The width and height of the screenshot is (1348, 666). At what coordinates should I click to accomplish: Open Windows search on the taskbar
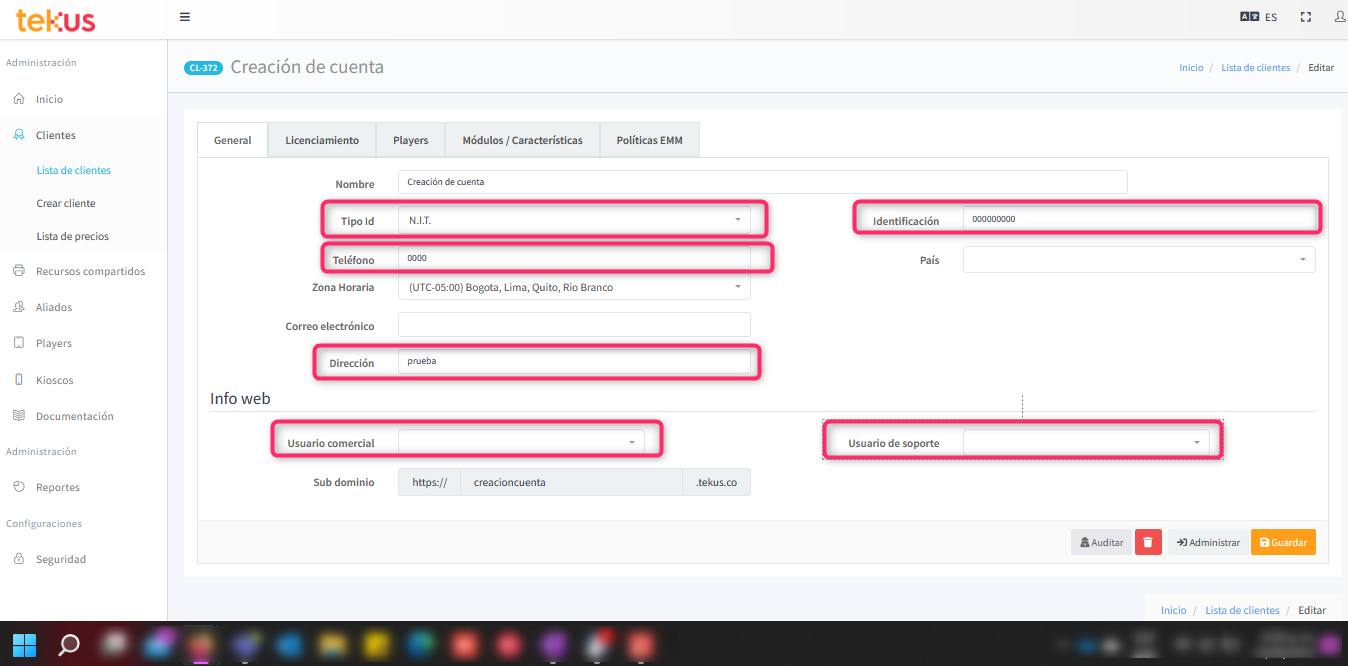point(69,644)
